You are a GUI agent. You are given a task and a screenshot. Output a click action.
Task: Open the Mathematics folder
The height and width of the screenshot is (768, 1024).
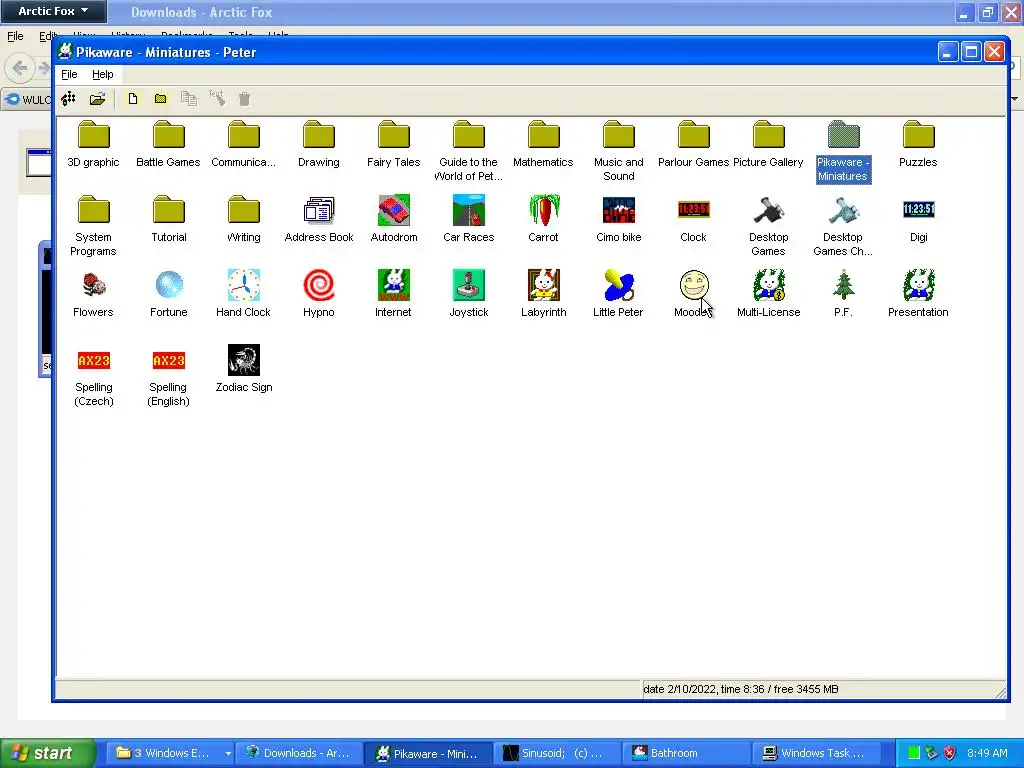(543, 144)
